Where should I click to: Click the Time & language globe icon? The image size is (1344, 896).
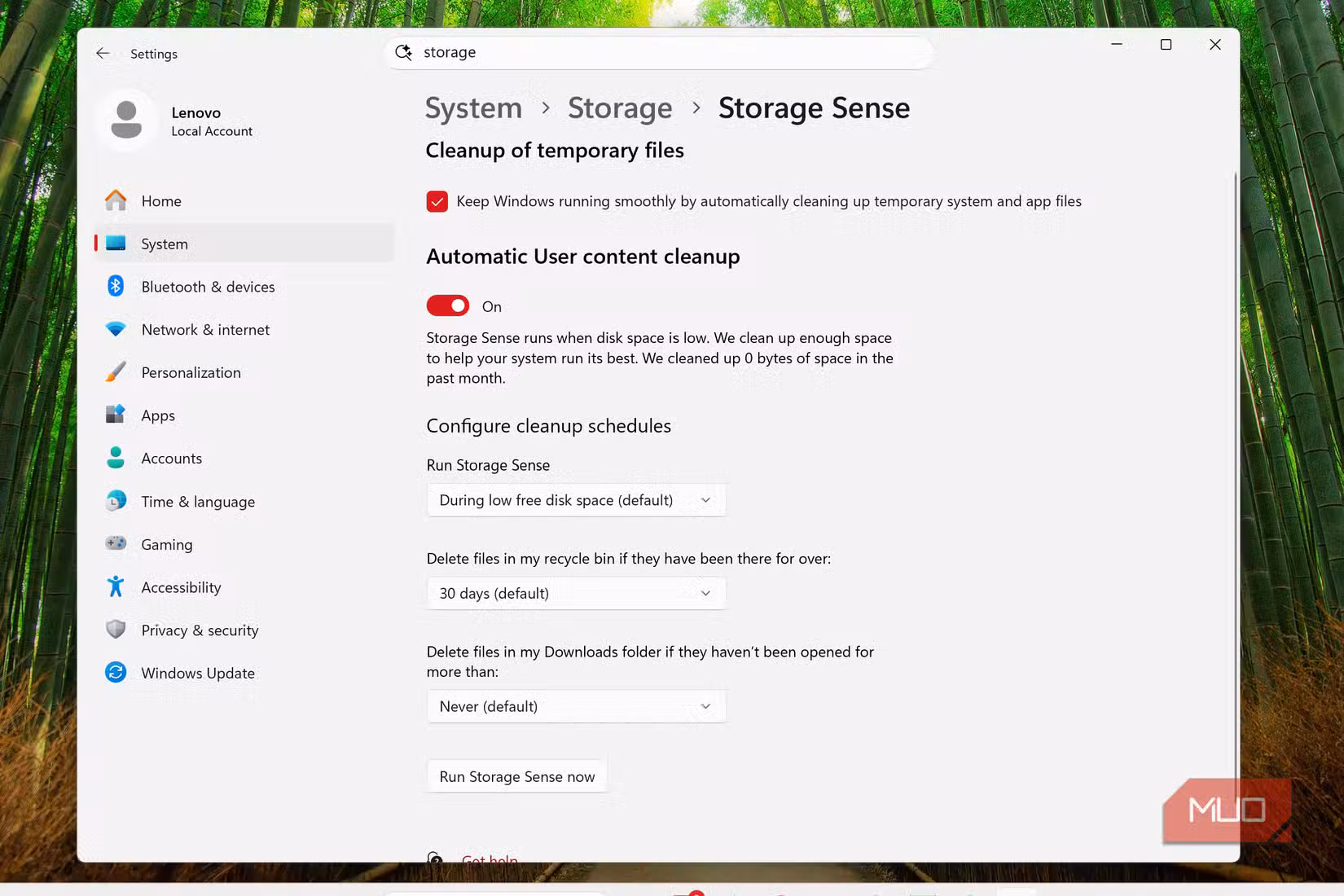tap(116, 500)
